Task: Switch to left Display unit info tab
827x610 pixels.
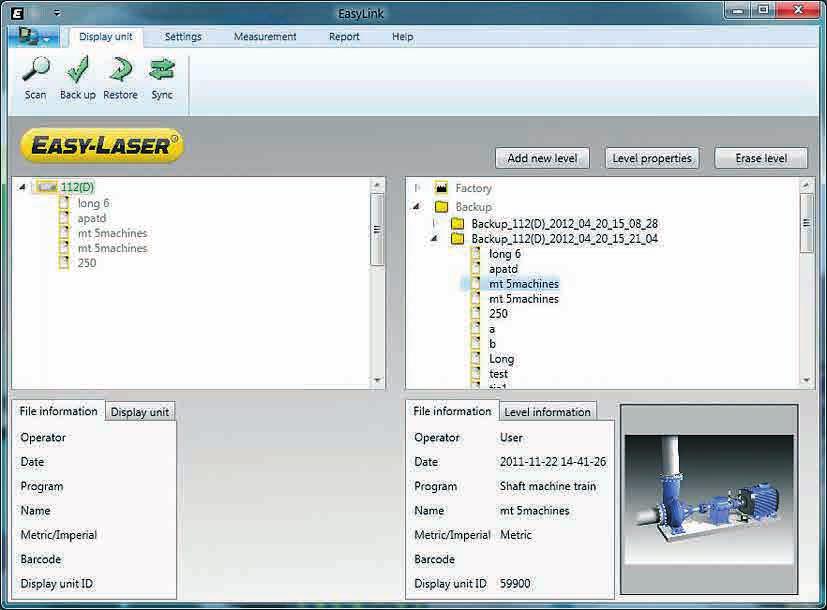Action: 140,412
